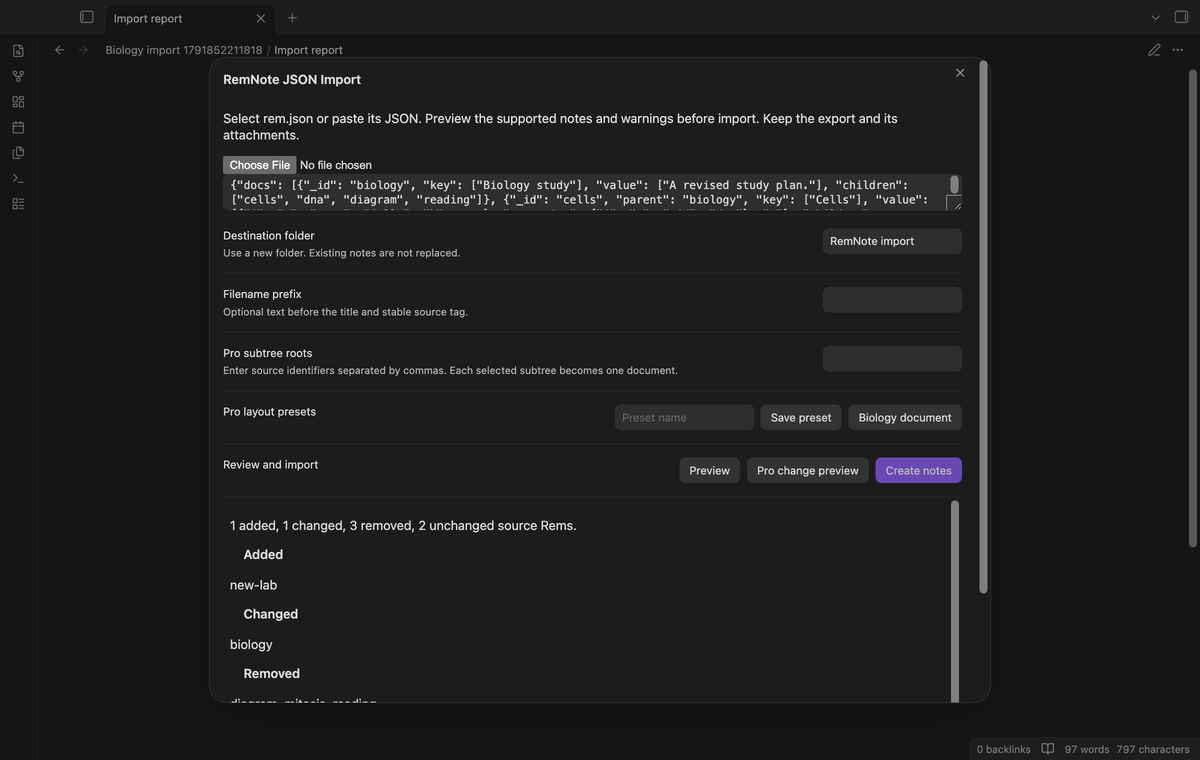Open the tab list dropdown chevron
Image resolution: width=1200 pixels, height=760 pixels.
click(1156, 18)
